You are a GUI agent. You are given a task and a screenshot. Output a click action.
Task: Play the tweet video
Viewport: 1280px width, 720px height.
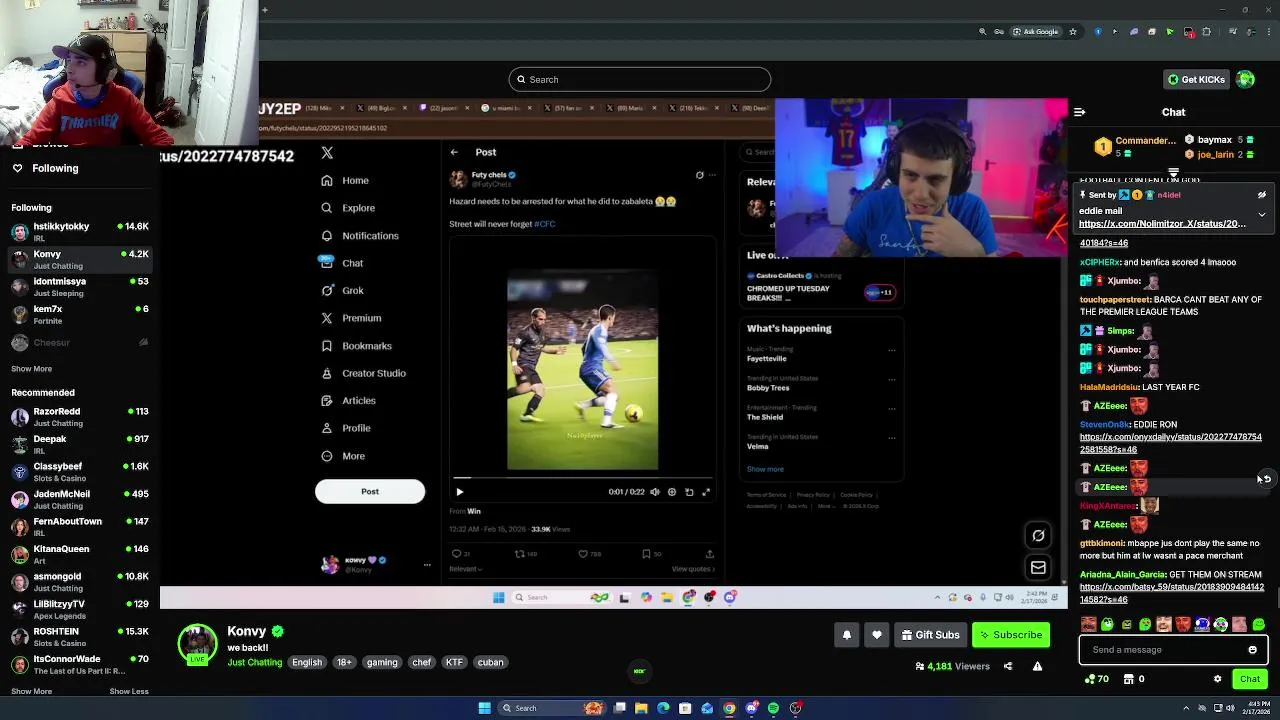click(459, 492)
